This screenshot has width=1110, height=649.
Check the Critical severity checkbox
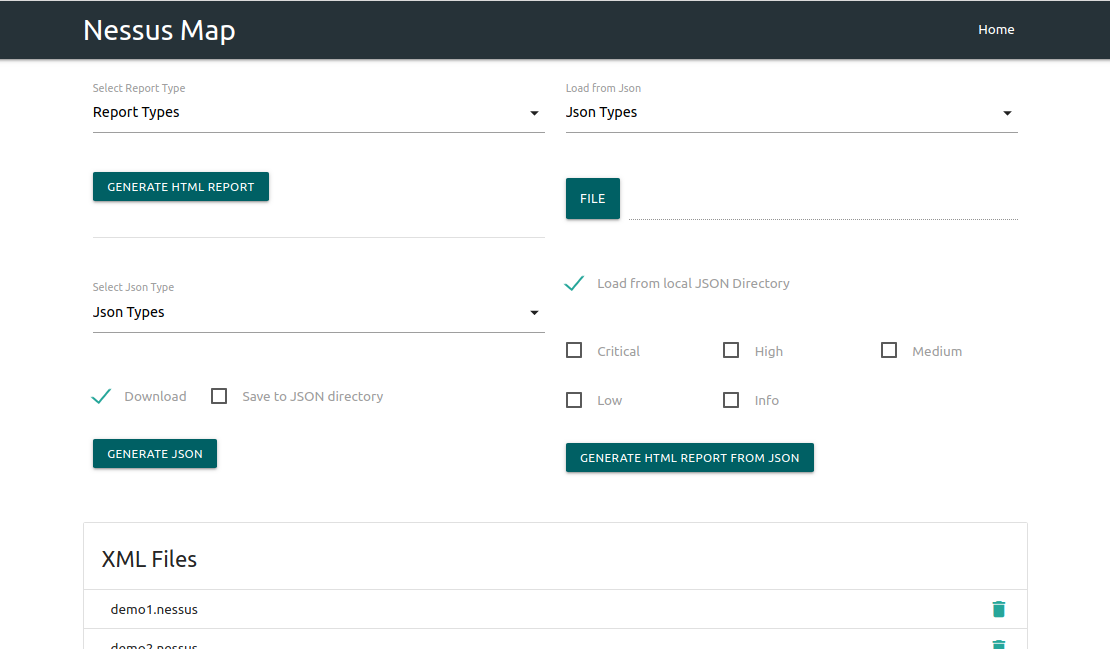coord(574,350)
